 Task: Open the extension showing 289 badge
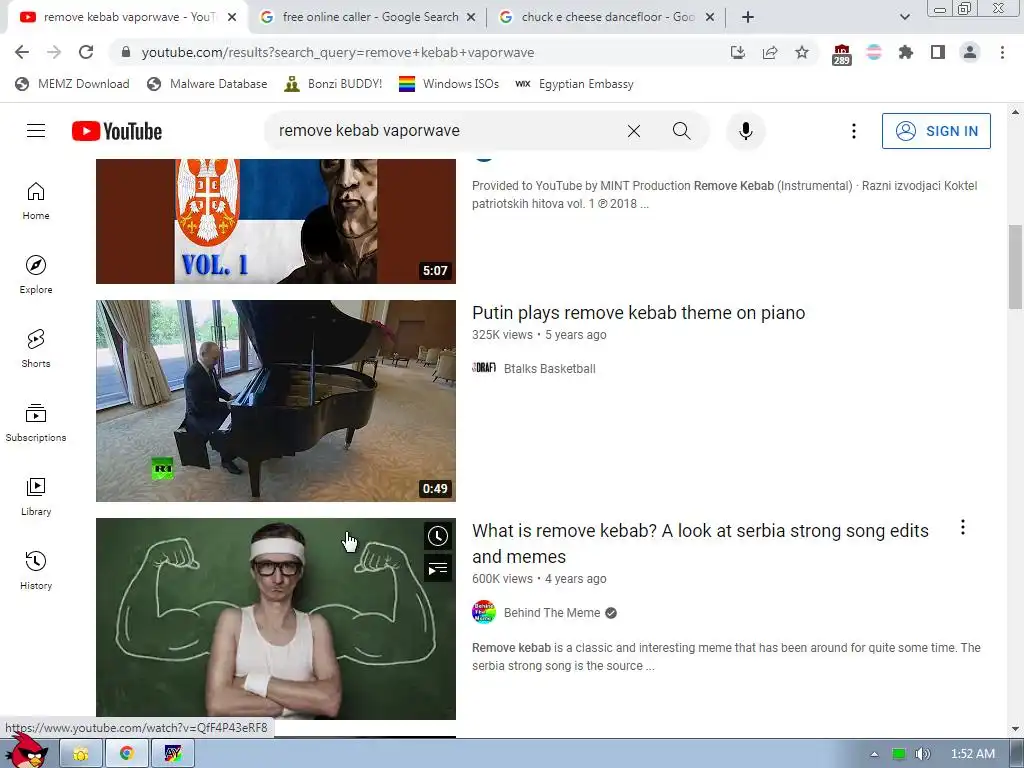tap(841, 54)
